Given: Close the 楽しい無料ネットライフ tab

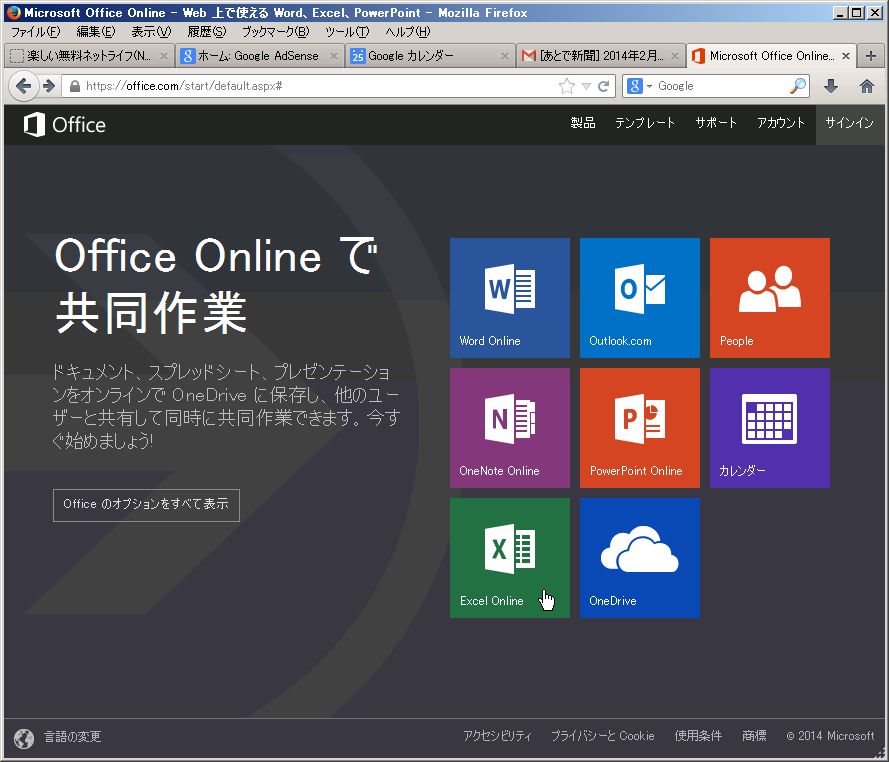Looking at the screenshot, I should tap(164, 56).
